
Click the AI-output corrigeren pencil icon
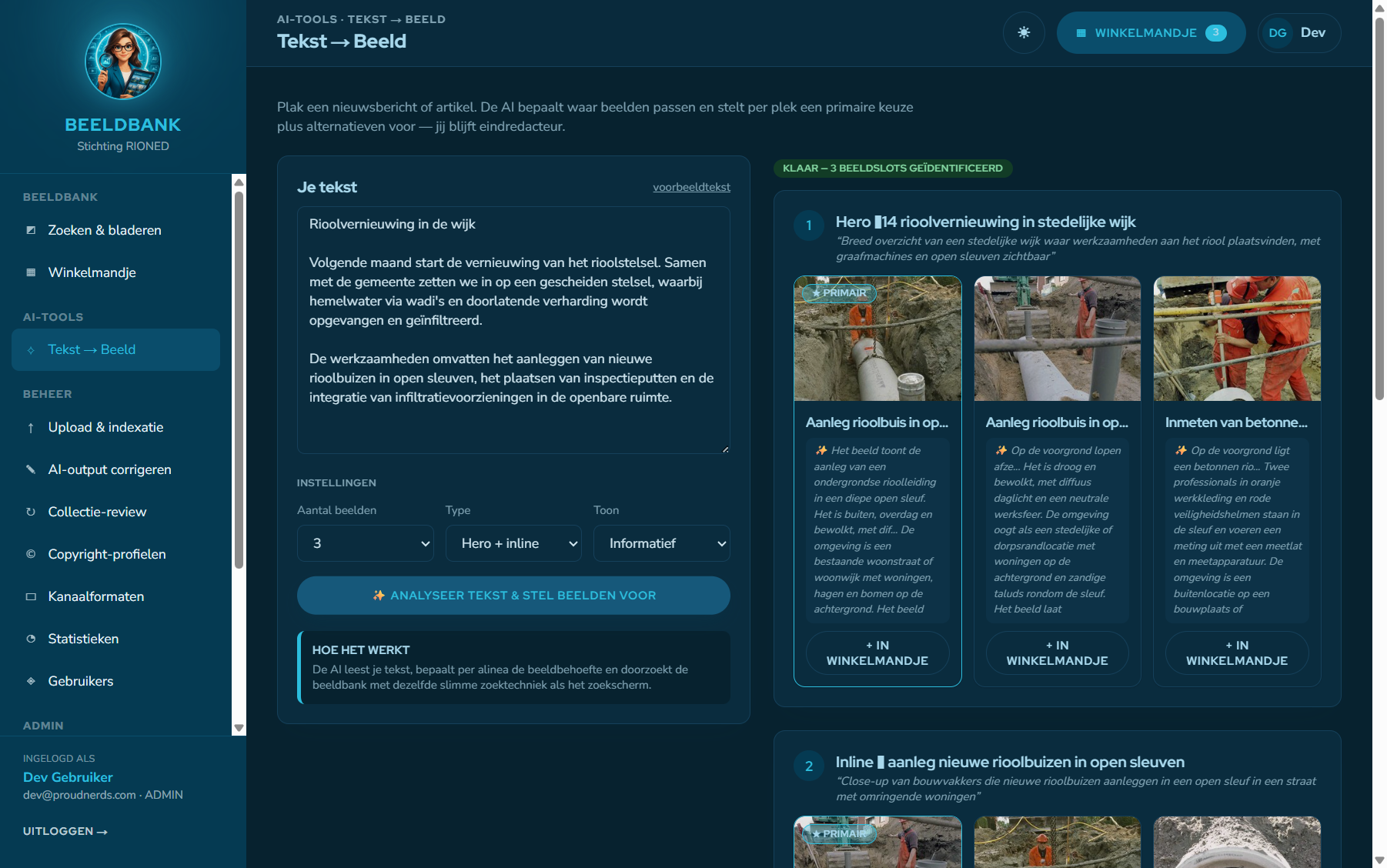[x=31, y=469]
